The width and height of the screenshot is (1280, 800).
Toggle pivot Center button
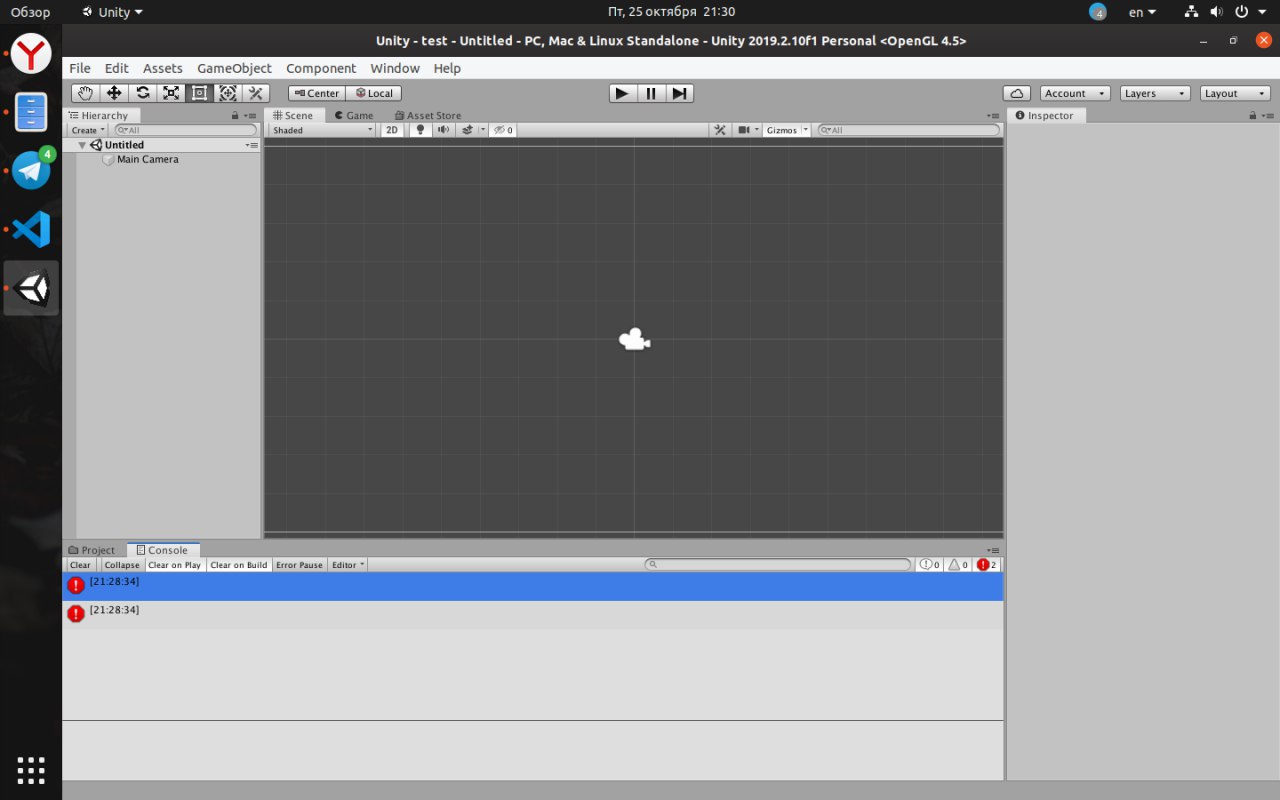click(x=316, y=93)
